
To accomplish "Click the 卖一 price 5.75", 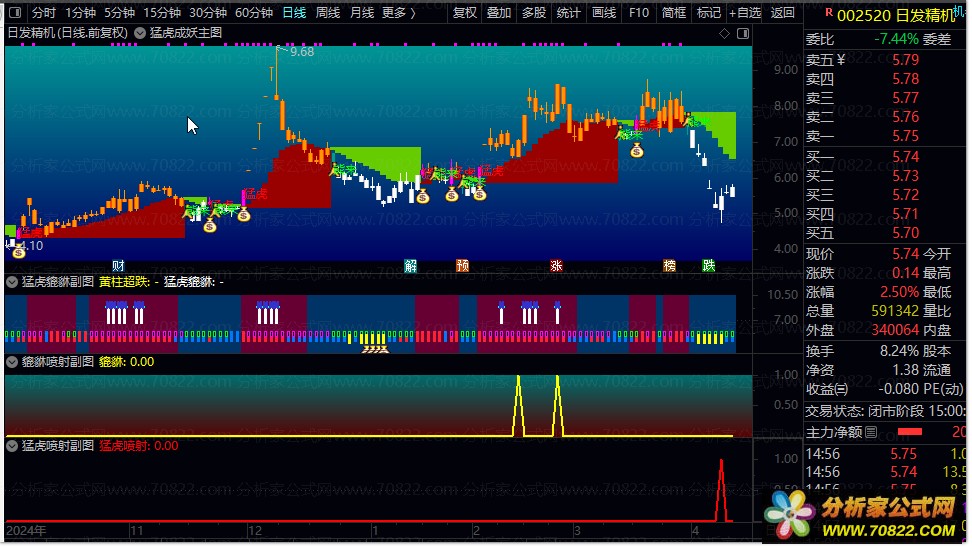I will tap(906, 136).
